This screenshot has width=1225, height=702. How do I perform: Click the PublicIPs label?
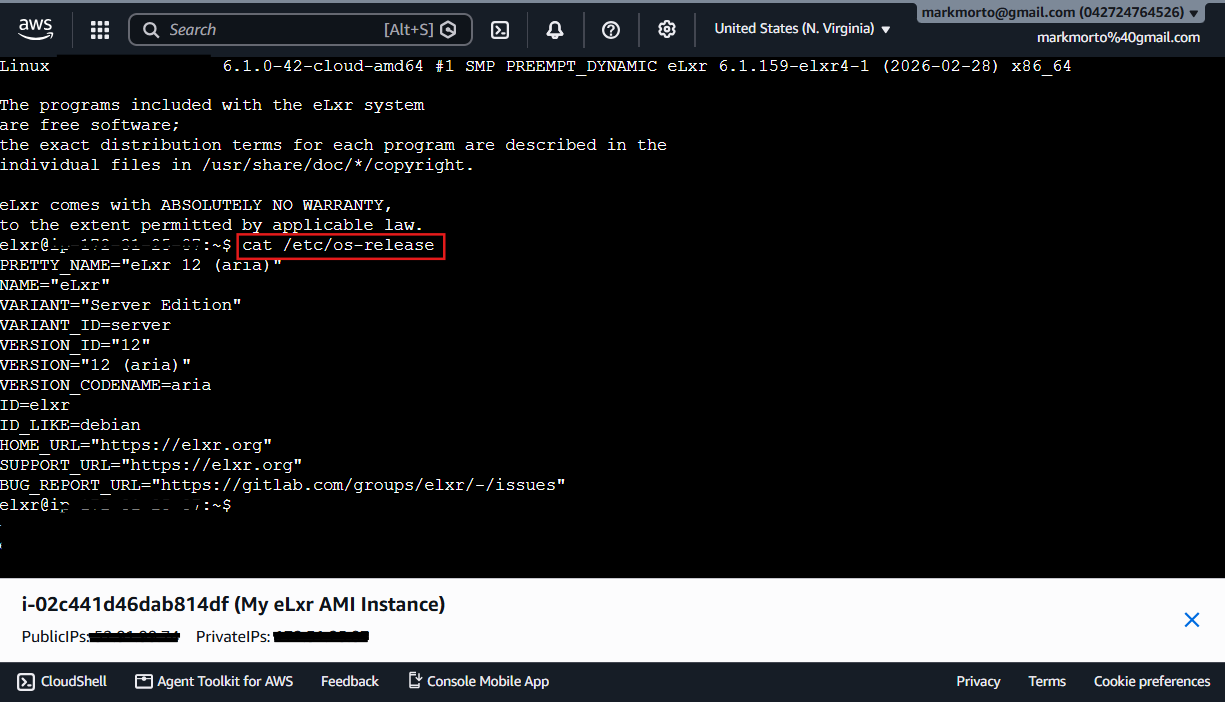point(56,637)
